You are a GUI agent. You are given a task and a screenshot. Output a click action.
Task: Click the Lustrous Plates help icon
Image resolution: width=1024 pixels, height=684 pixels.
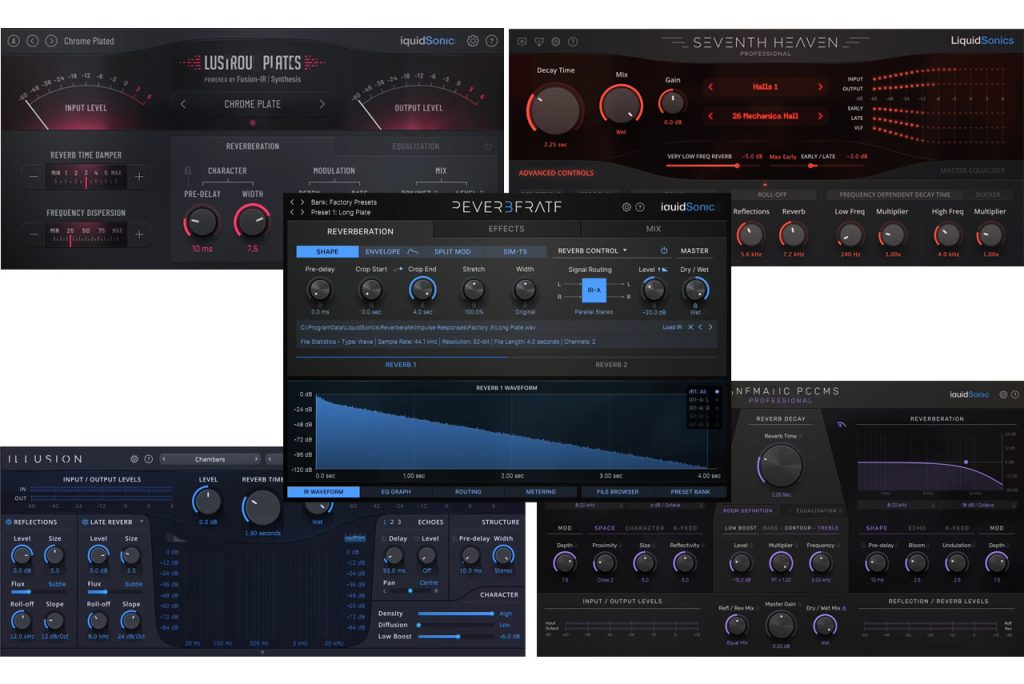(489, 41)
